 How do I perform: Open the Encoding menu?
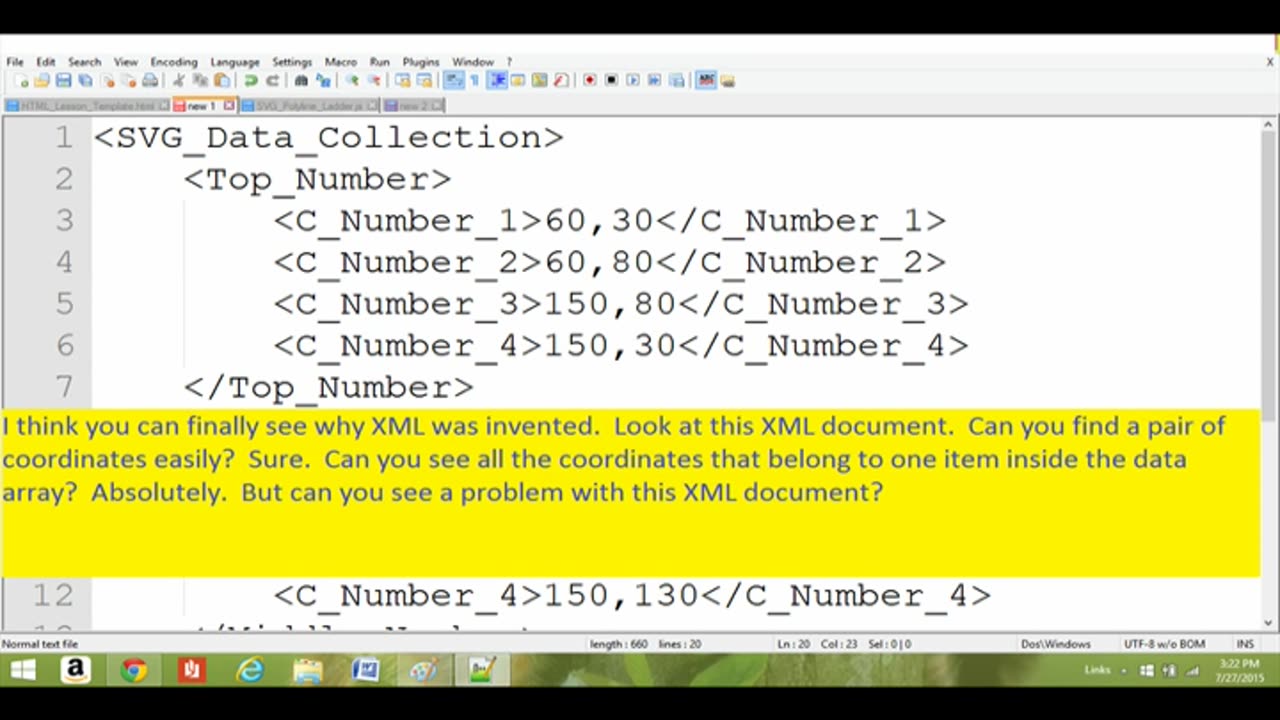(174, 62)
